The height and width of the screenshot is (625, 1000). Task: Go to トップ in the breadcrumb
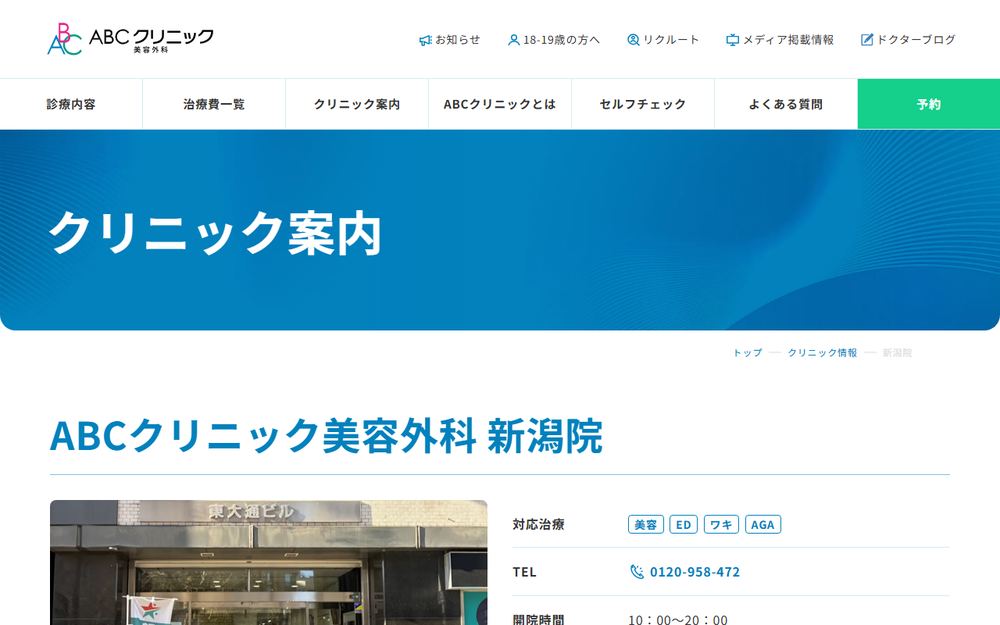747,353
